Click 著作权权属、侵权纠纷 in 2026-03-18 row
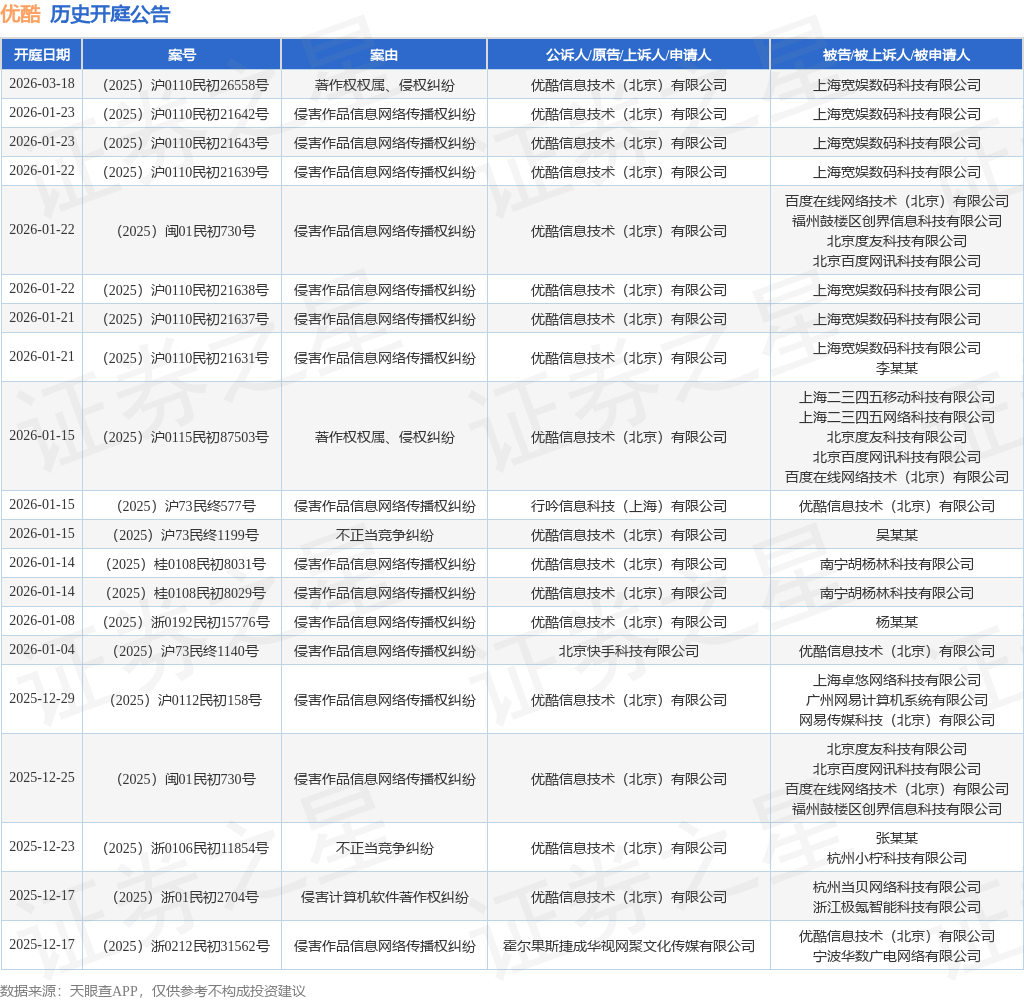1024x1000 pixels. click(x=384, y=86)
